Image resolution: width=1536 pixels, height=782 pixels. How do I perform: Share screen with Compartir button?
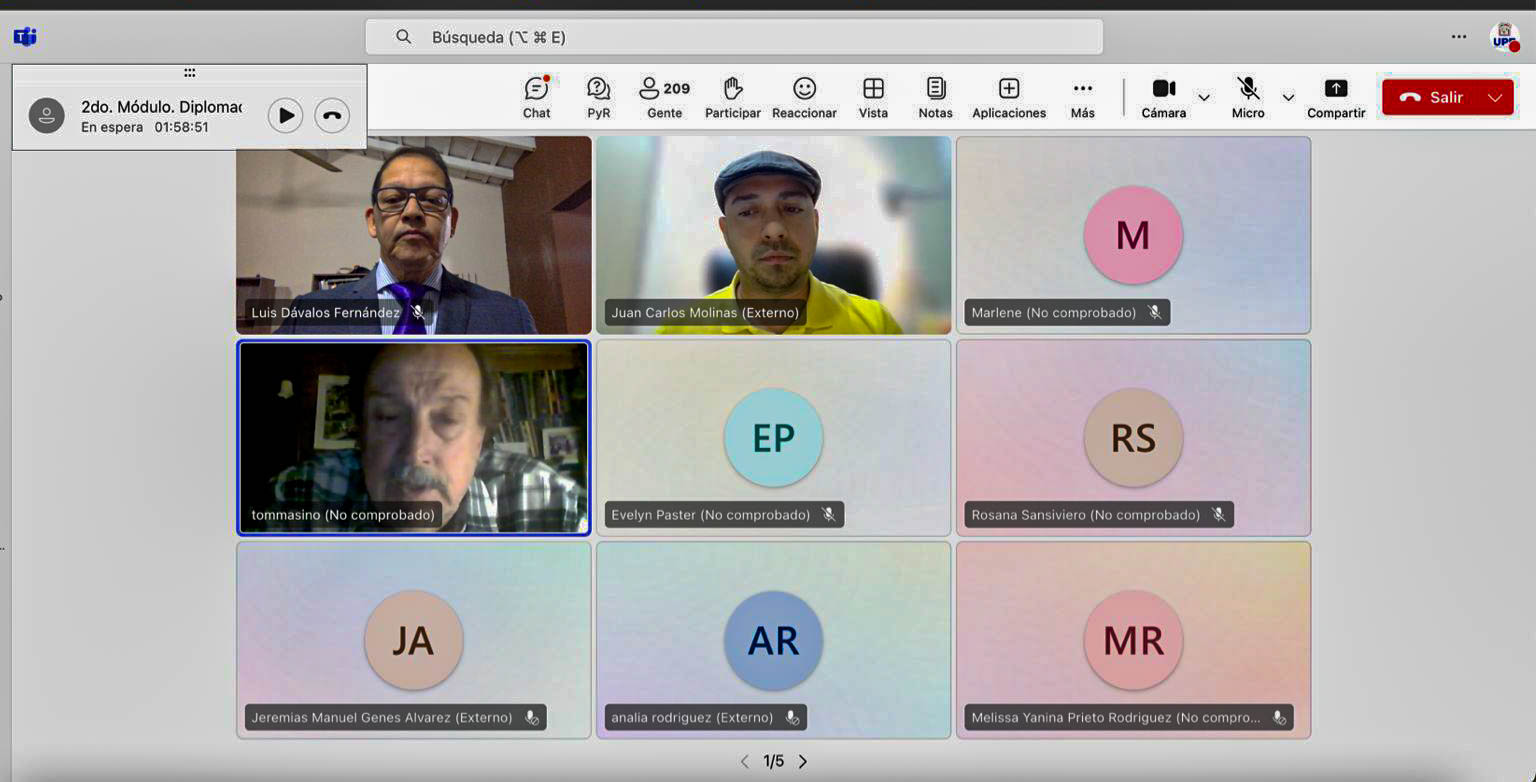1336,97
